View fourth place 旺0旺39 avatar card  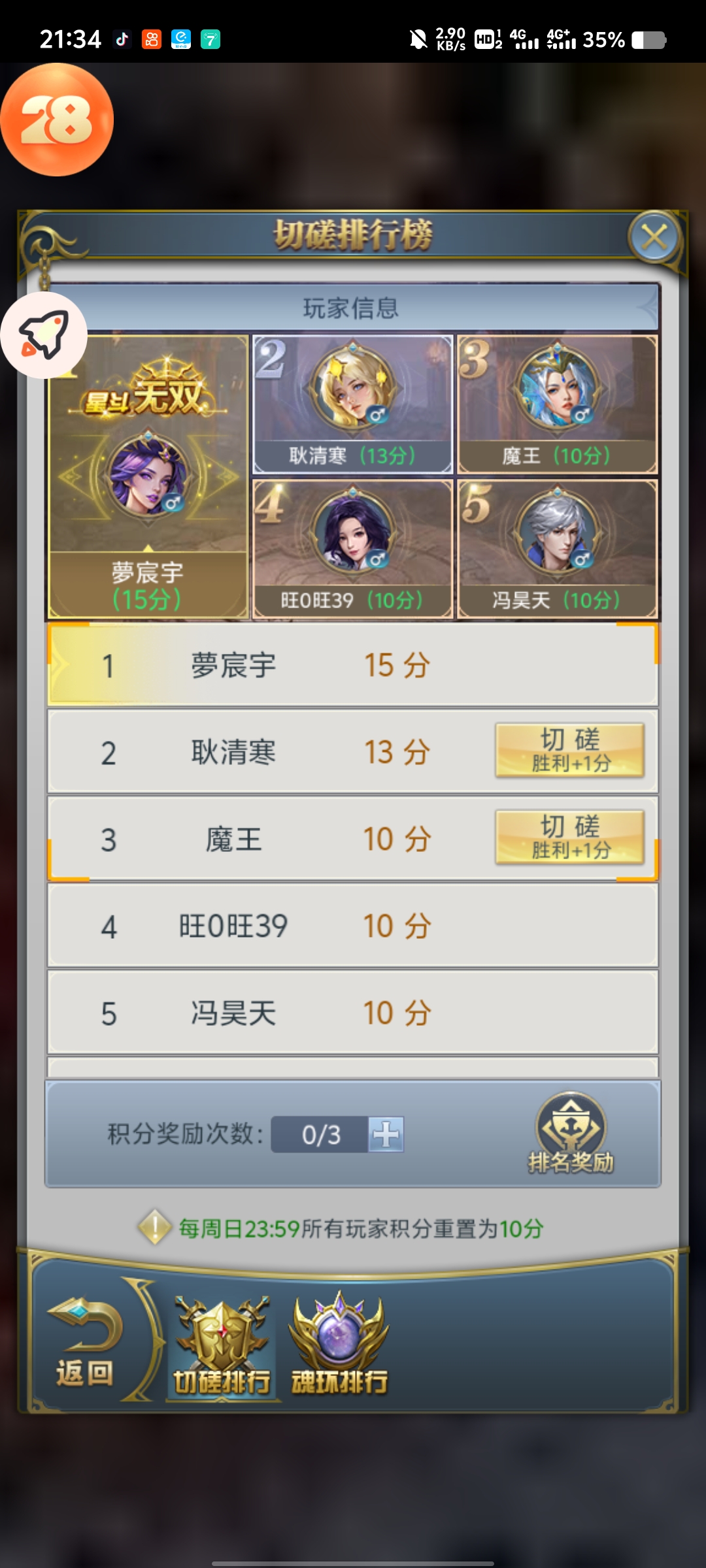click(353, 549)
